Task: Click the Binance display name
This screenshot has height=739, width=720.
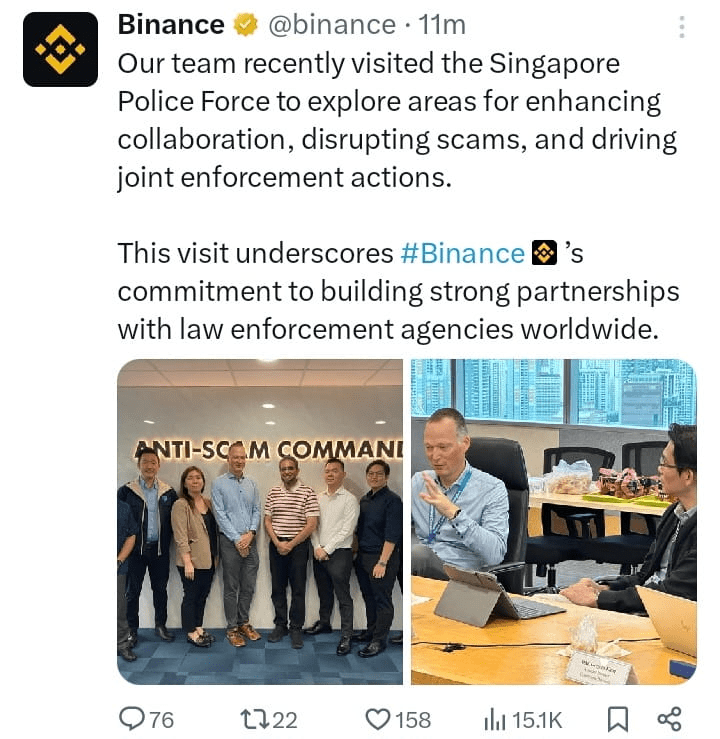Action: pos(171,25)
